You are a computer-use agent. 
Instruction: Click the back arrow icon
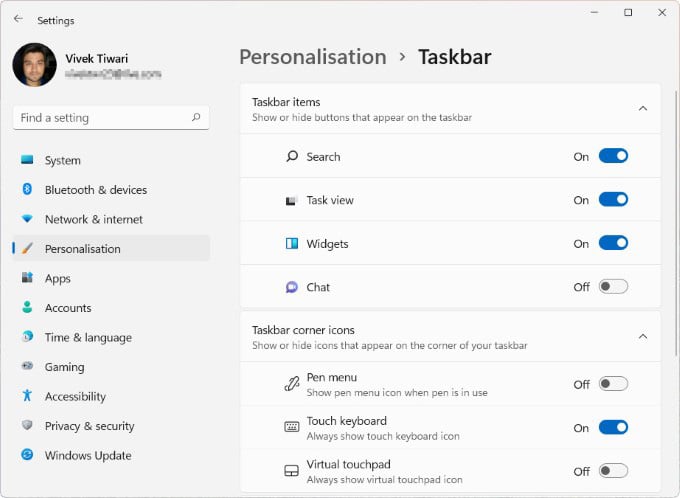click(x=18, y=19)
